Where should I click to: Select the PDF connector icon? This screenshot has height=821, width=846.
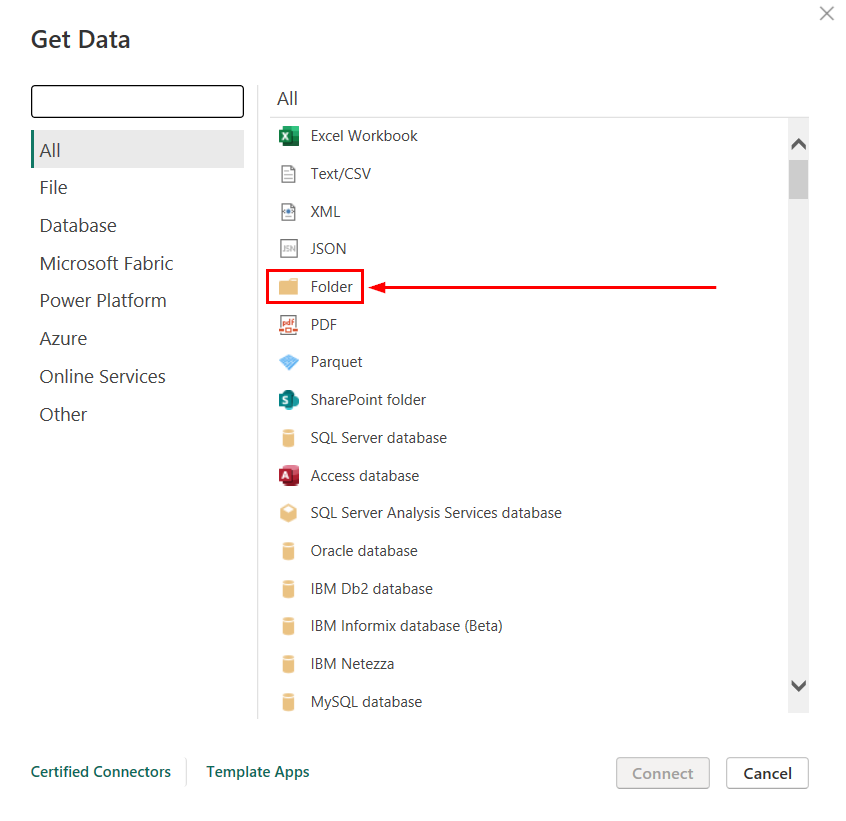tap(289, 324)
